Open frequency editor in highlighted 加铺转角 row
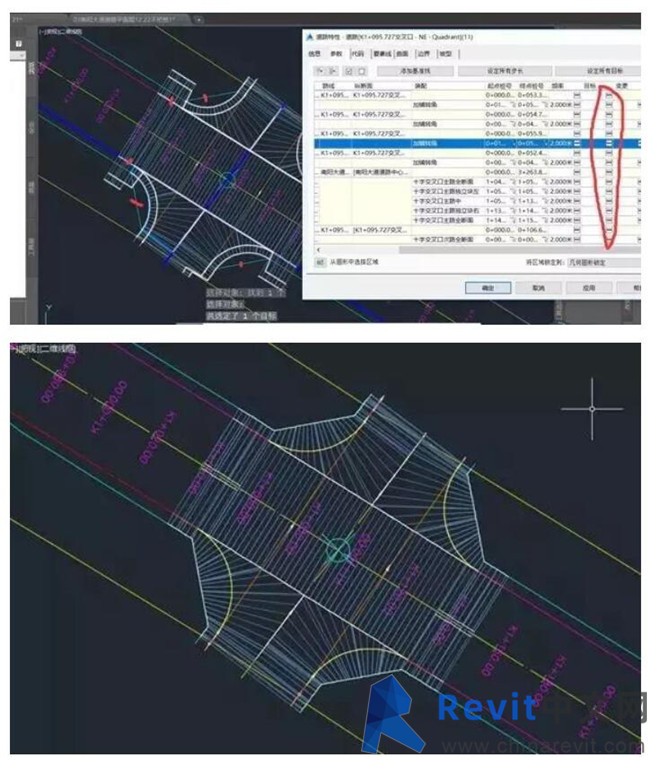650x757 pixels. tap(577, 143)
